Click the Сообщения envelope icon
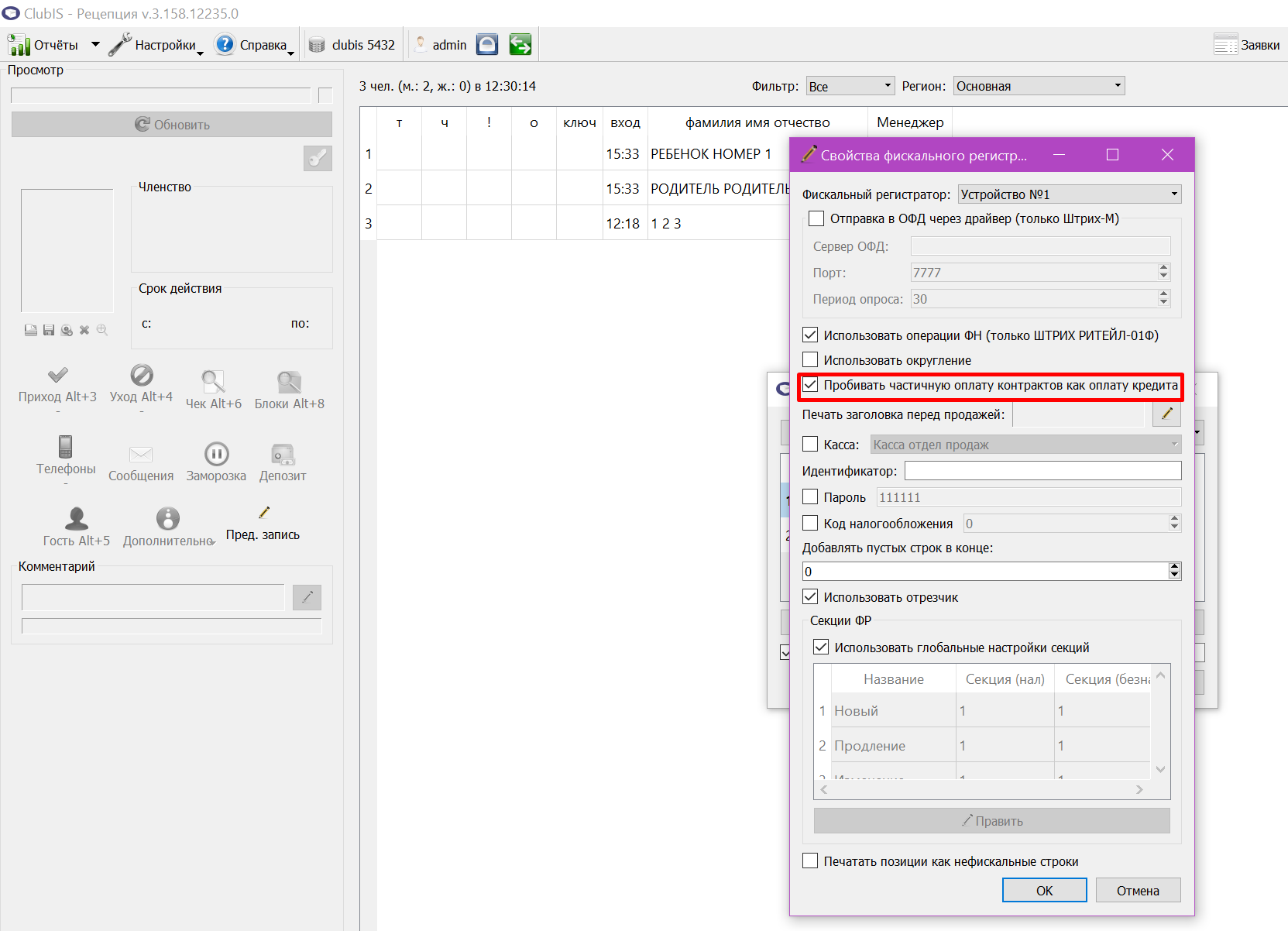 141,455
